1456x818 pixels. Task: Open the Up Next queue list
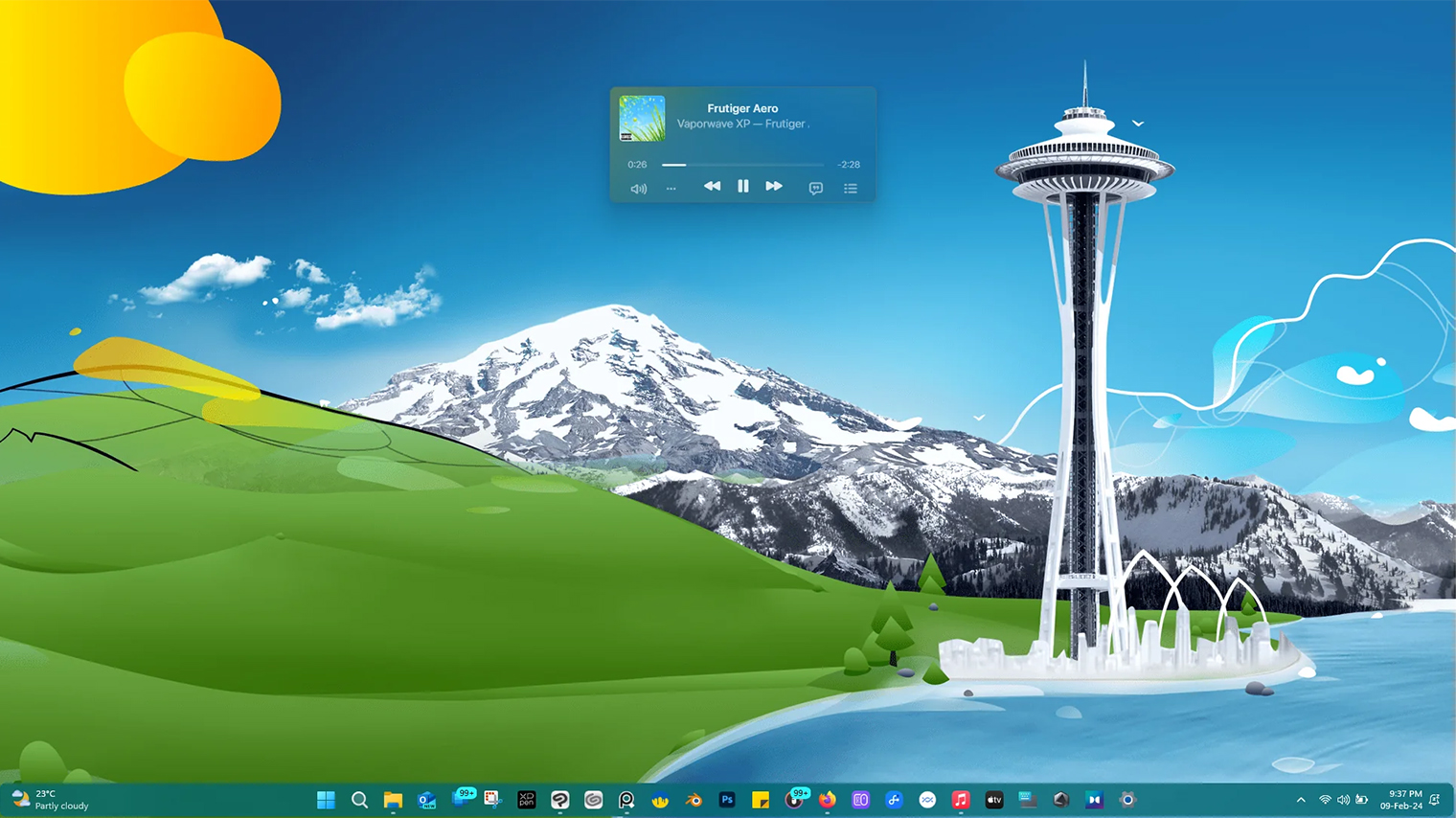click(x=851, y=189)
